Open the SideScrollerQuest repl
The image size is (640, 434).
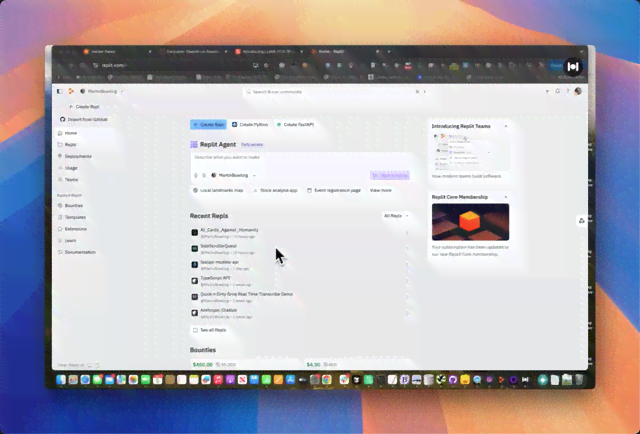tap(218, 246)
